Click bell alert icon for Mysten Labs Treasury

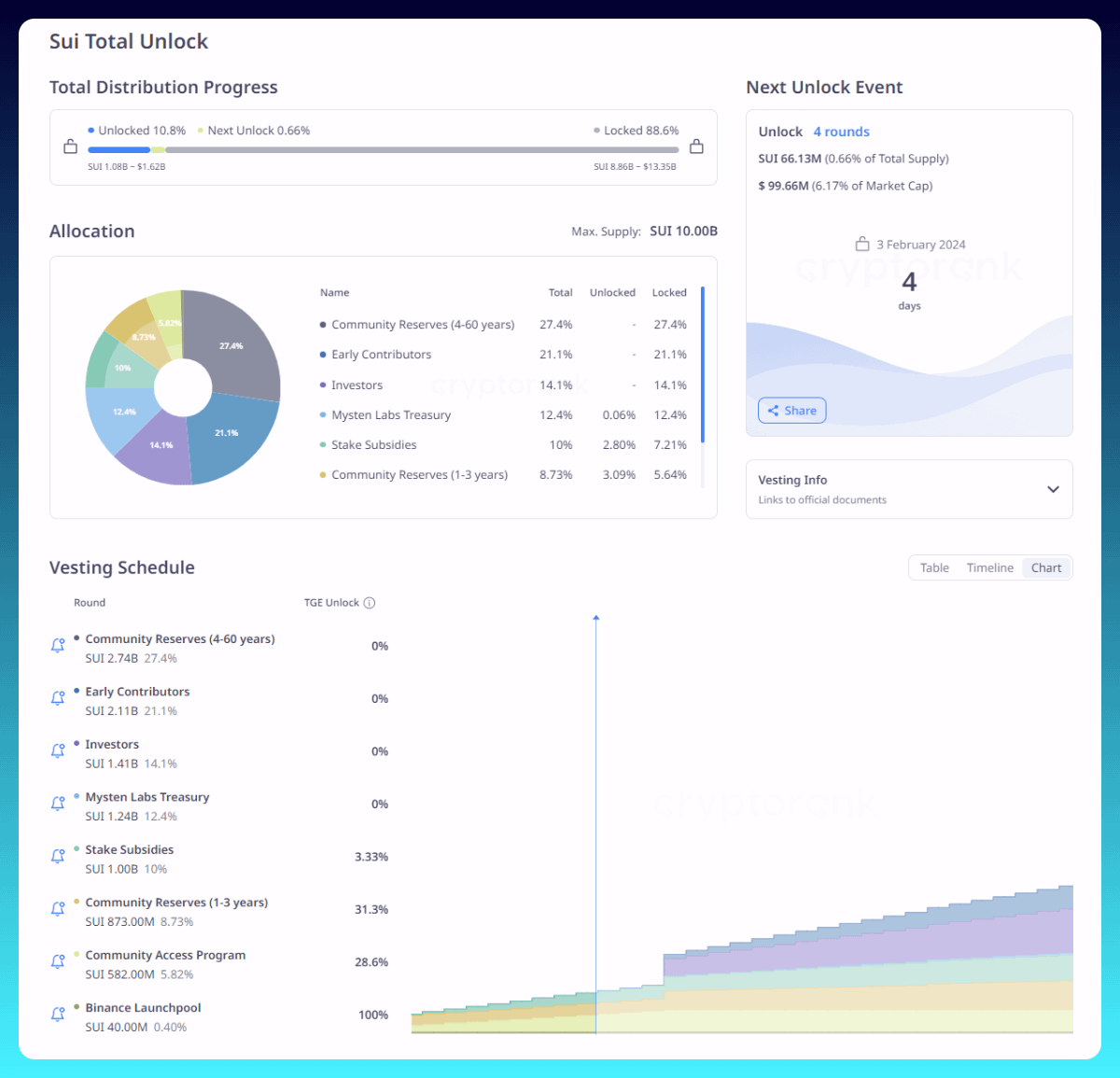(x=58, y=804)
